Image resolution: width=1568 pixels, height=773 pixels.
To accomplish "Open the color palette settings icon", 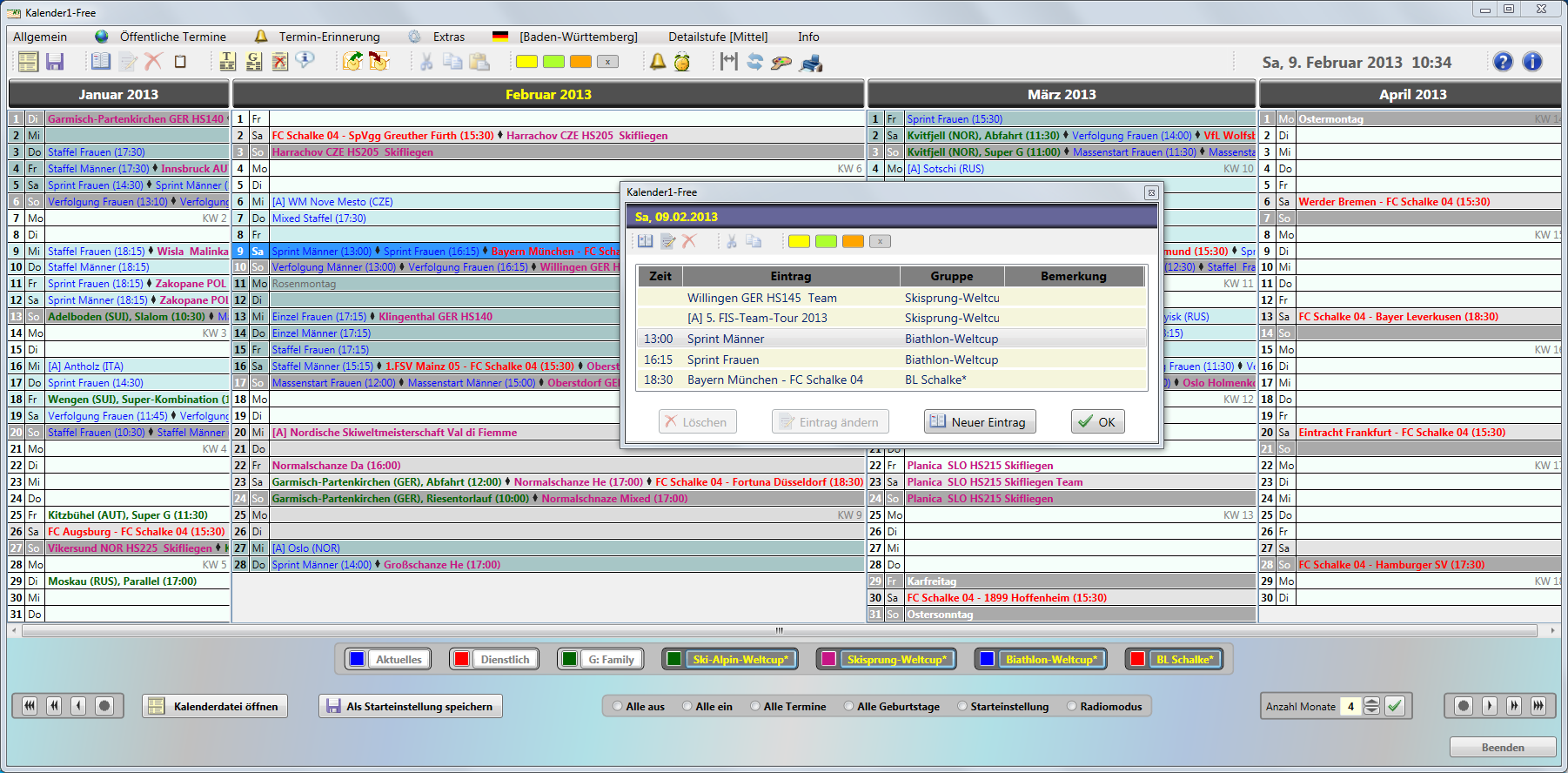I will point(781,62).
